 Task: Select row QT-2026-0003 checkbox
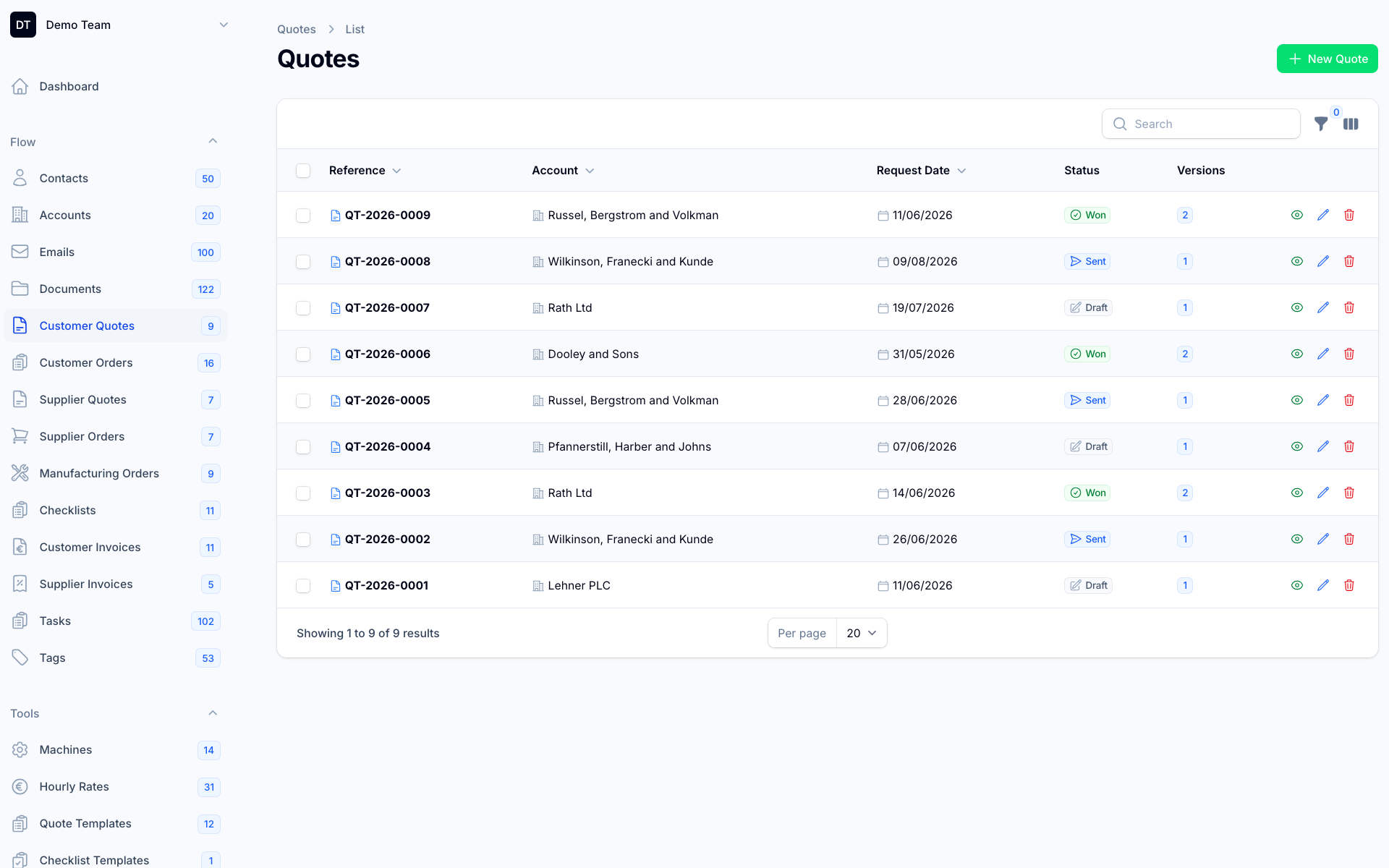click(303, 493)
